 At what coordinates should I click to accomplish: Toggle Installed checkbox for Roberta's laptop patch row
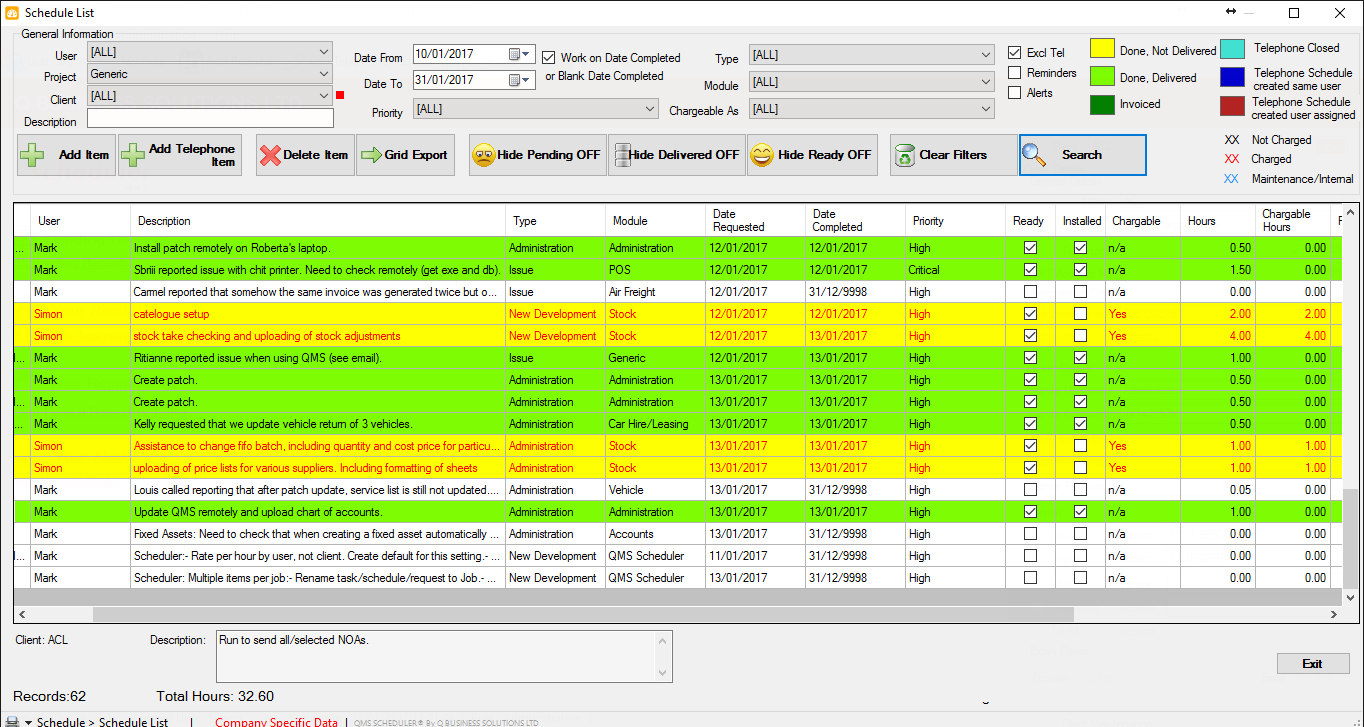click(x=1080, y=248)
